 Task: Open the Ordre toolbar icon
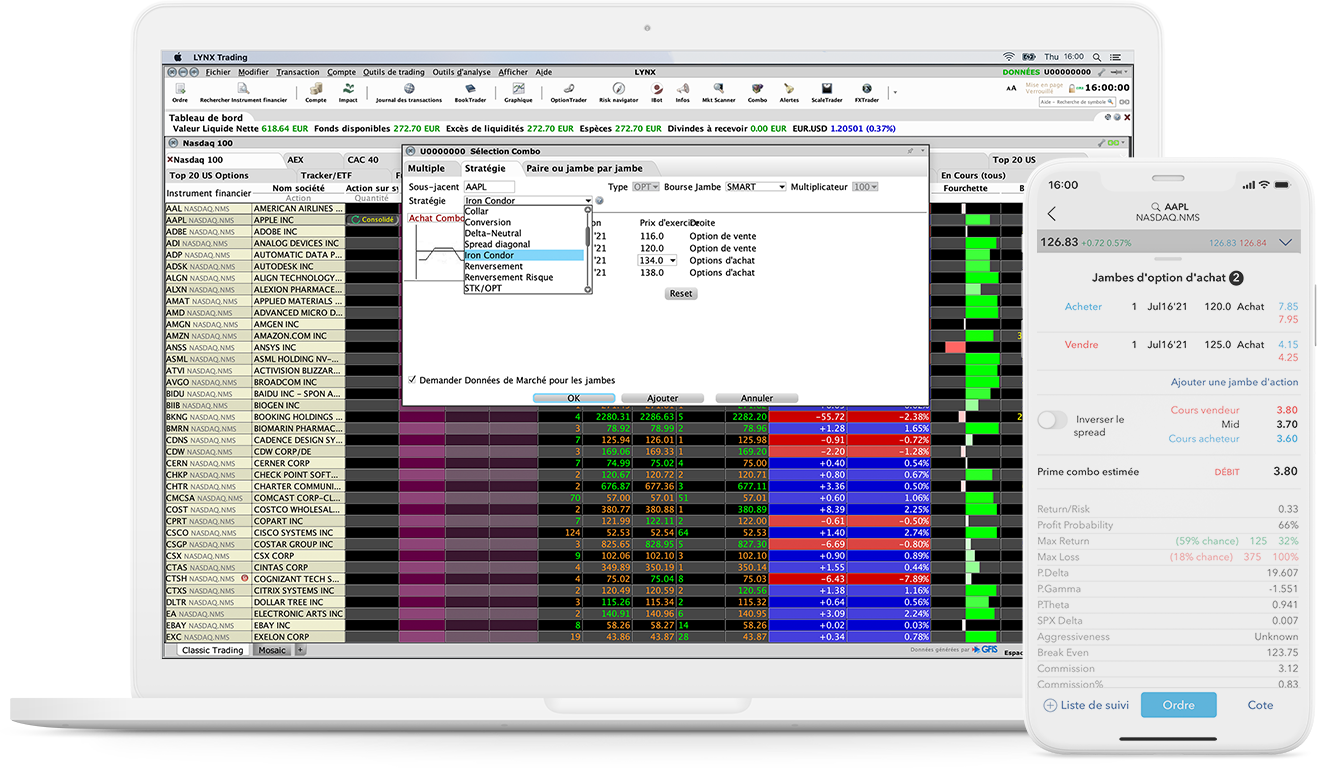point(180,93)
